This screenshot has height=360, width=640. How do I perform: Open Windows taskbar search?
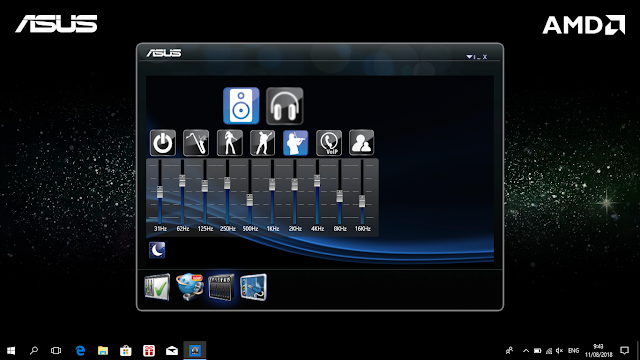tap(34, 351)
